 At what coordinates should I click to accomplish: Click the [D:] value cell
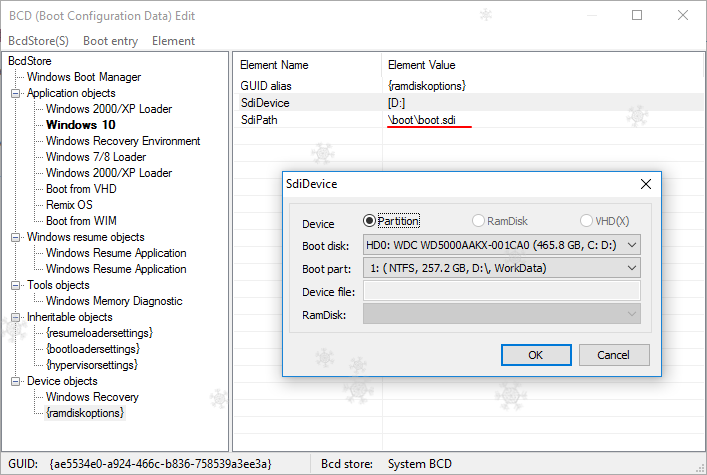pos(396,103)
